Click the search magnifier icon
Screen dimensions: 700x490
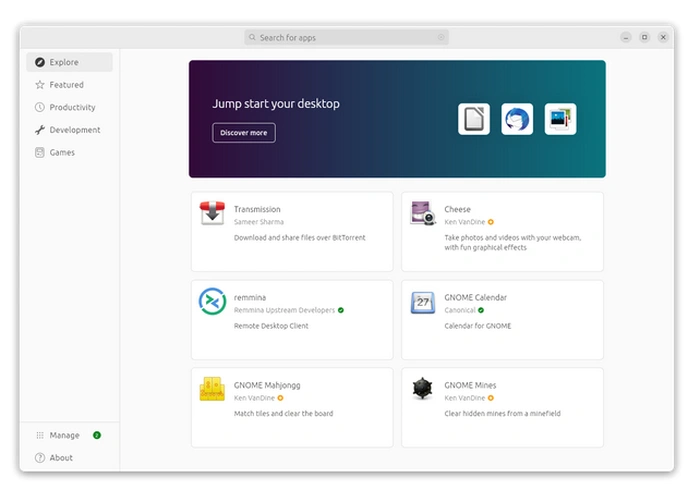tap(252, 37)
